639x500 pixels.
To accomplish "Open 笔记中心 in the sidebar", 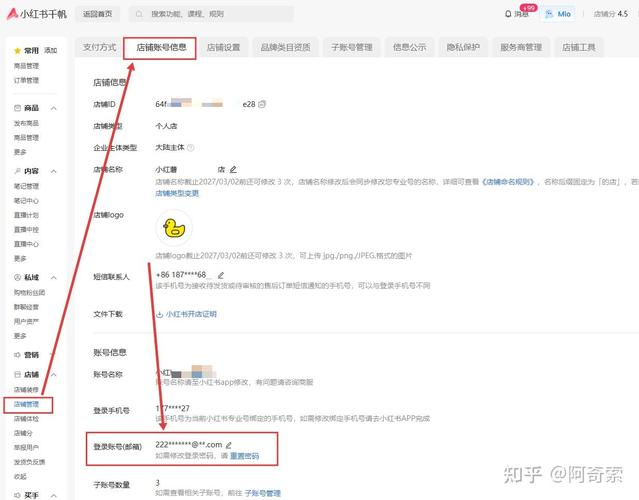I will coord(26,200).
